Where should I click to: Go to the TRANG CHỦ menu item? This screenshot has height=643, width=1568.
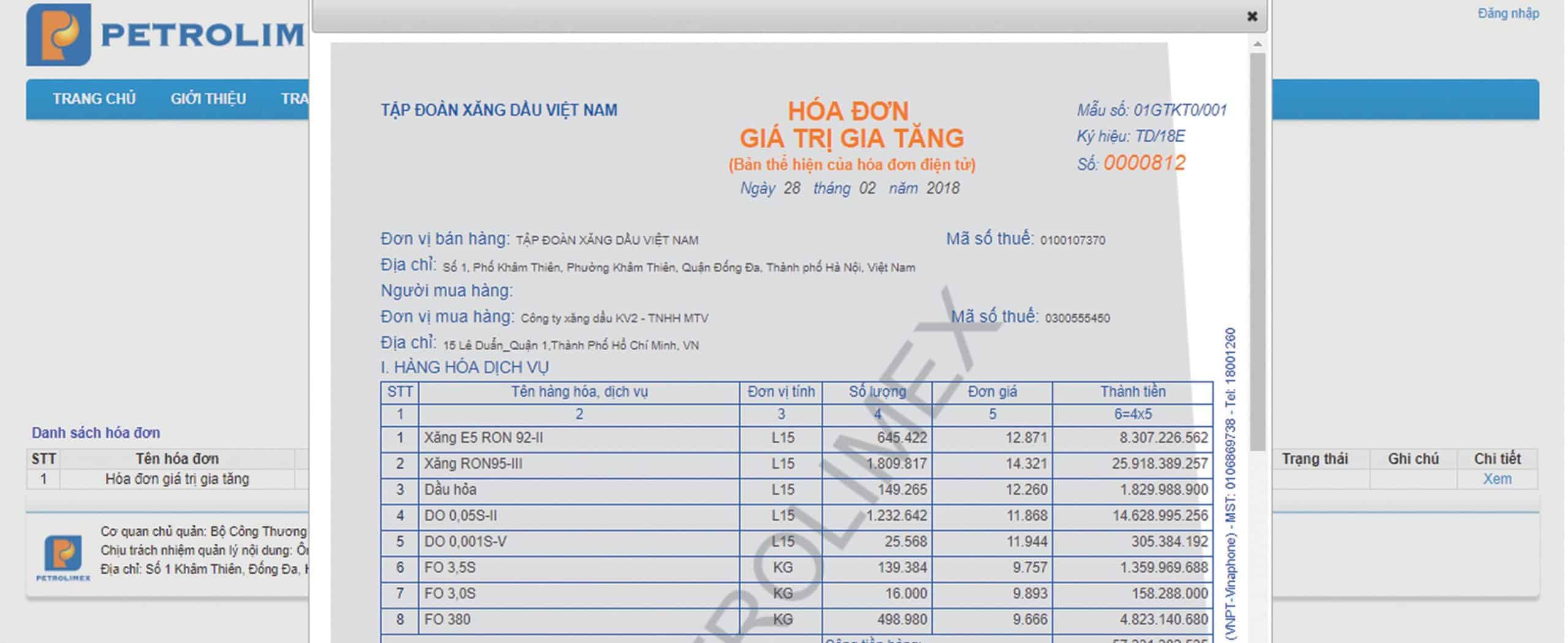coord(94,99)
